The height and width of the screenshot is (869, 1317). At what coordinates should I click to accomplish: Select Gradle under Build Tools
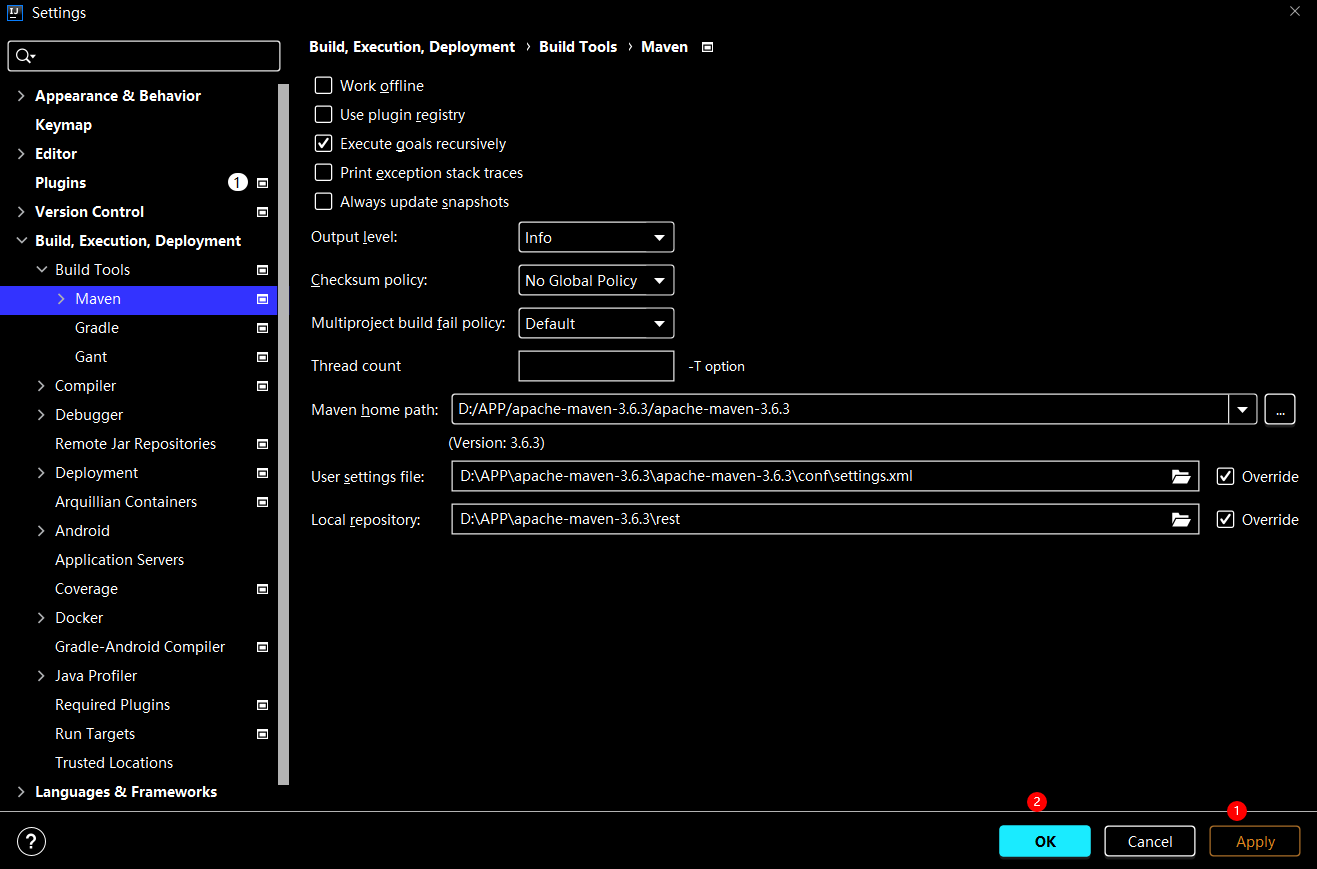pyautogui.click(x=97, y=328)
